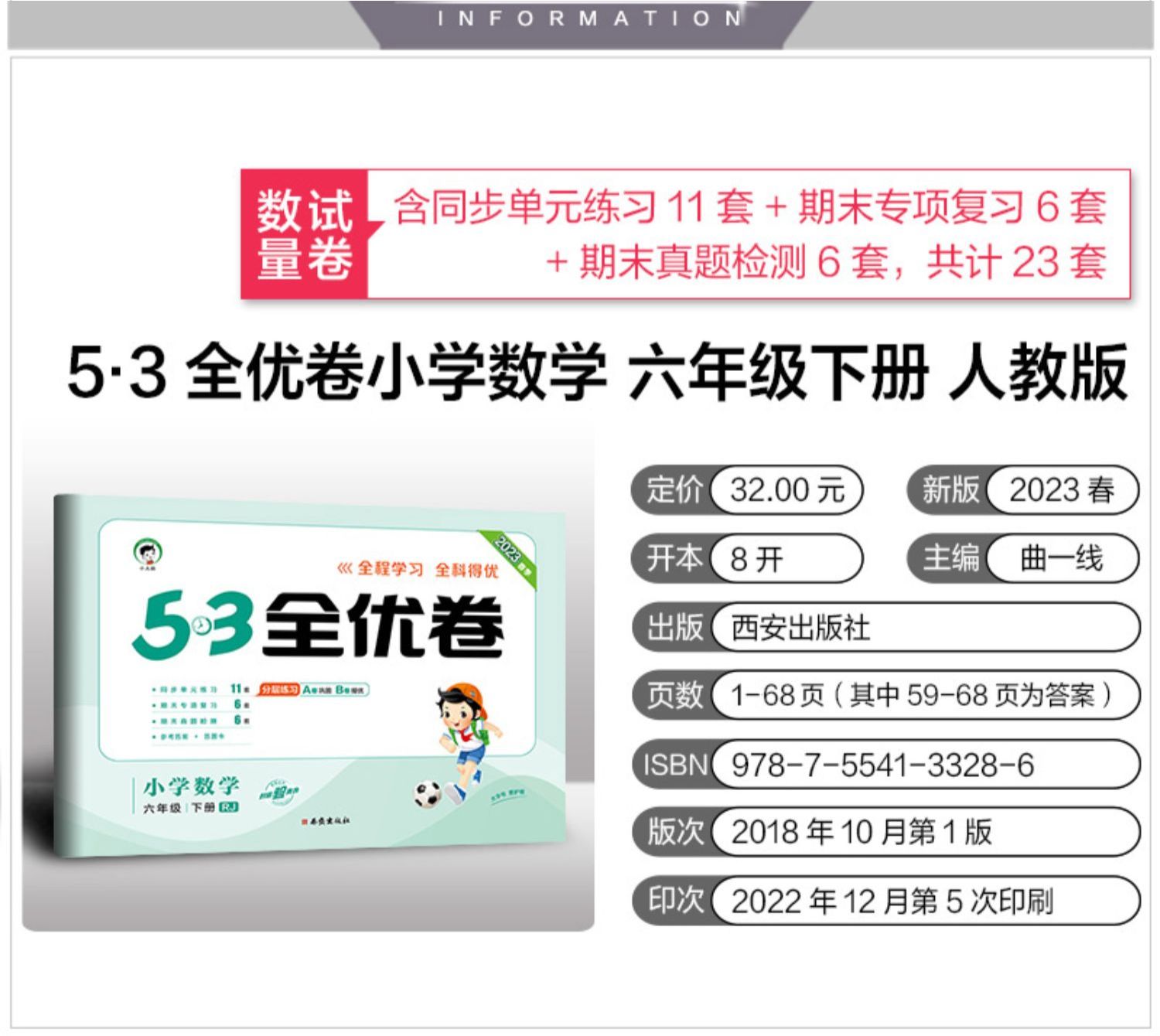Click the 页数 1-68页 page count field
The height and width of the screenshot is (1036, 1160).
[886, 695]
